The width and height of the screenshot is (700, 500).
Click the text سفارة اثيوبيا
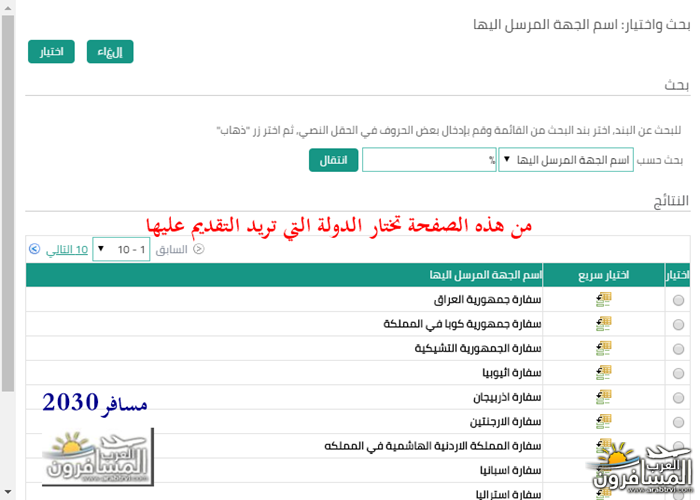tap(512, 373)
